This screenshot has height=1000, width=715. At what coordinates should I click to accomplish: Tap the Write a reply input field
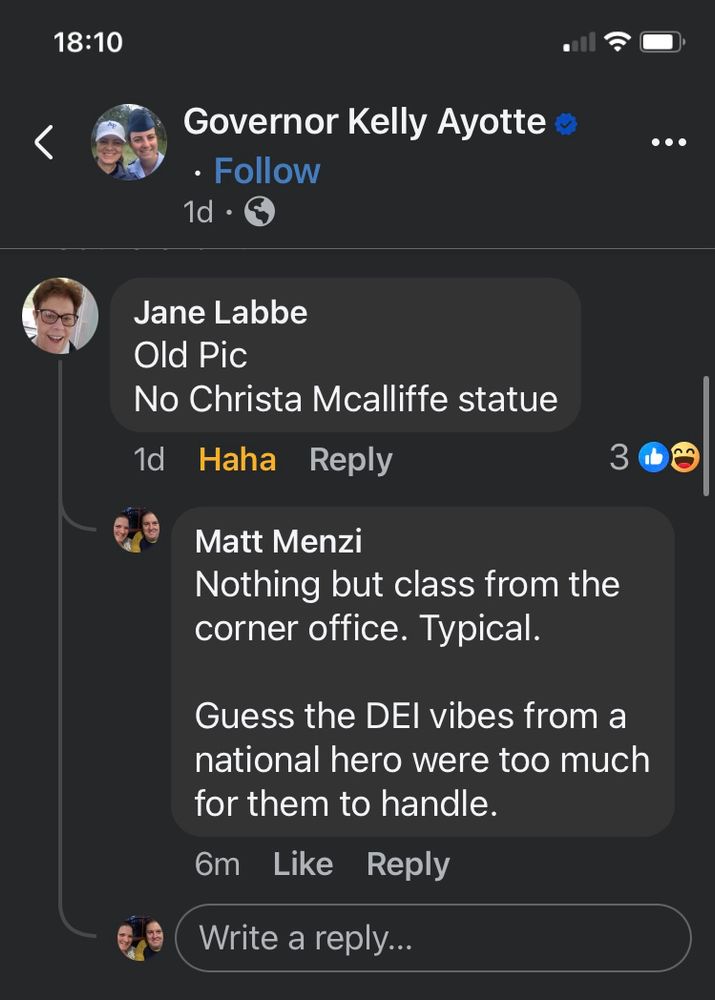coord(433,938)
